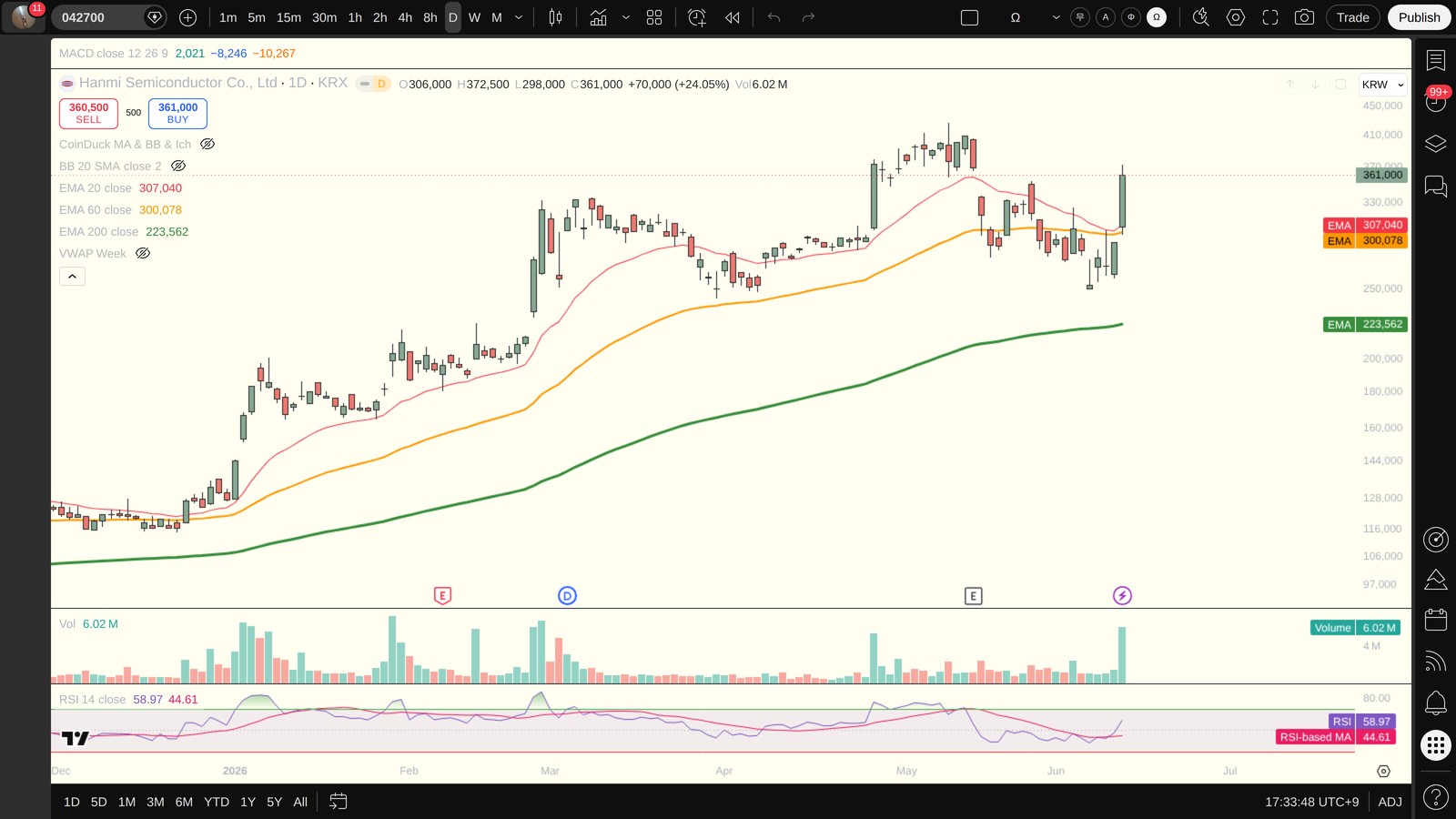Show the BB 20 SMA close indicator
The width and height of the screenshot is (1456, 819).
pos(178,166)
